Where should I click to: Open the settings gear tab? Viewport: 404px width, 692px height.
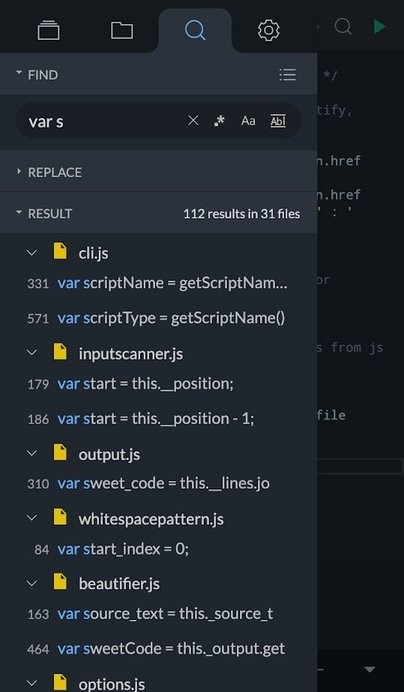pos(268,30)
